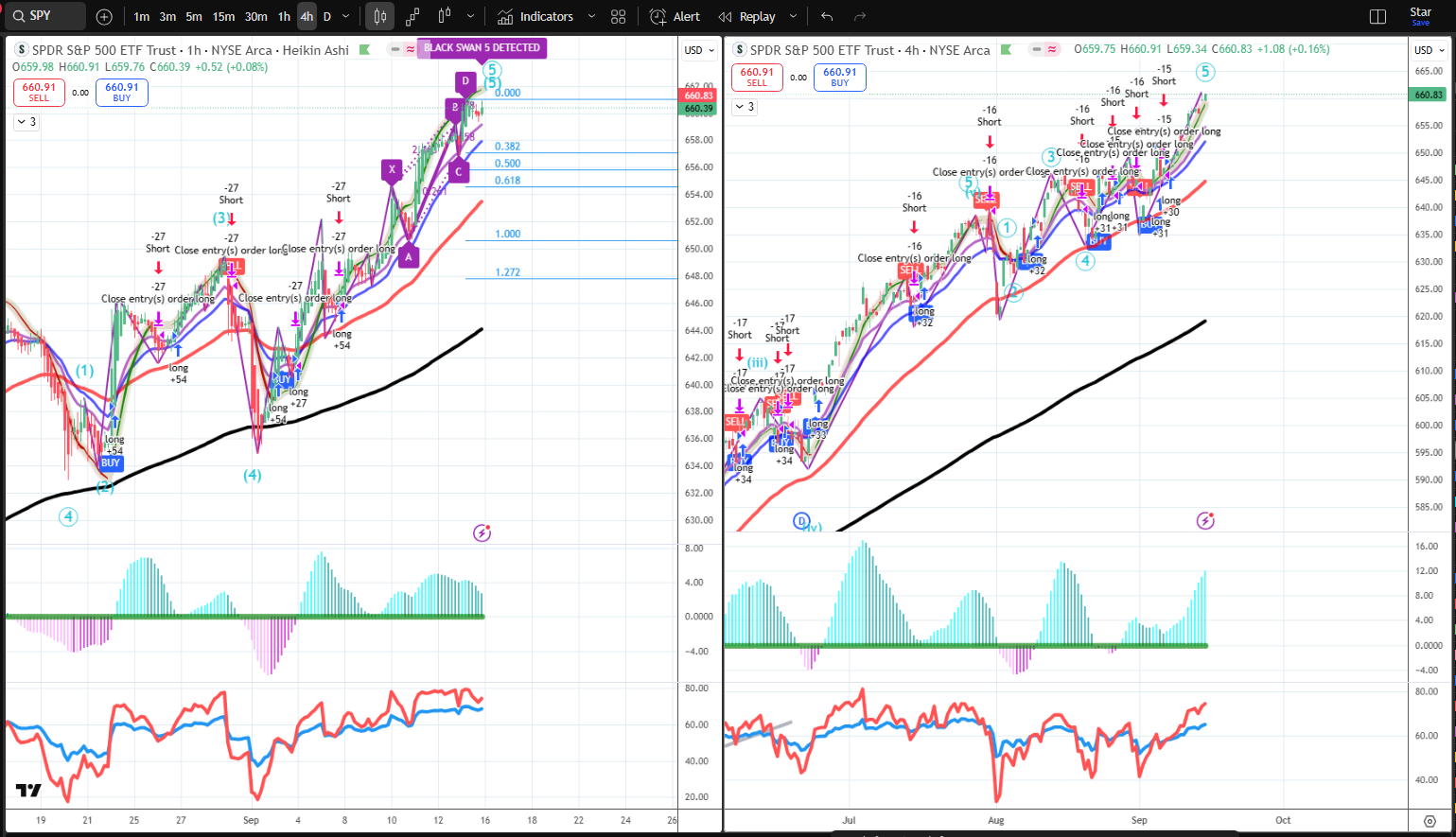The height and width of the screenshot is (837, 1456).
Task: Click the redo arrow icon
Action: [x=860, y=16]
